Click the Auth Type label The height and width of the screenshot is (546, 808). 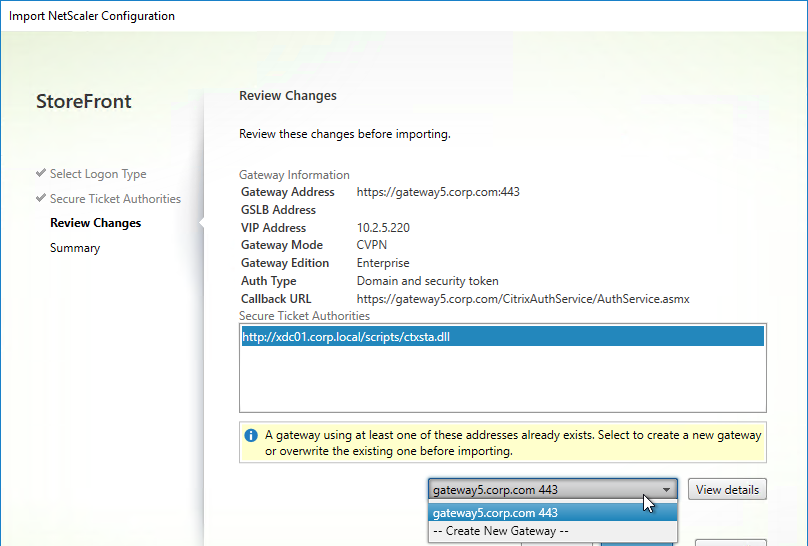[268, 281]
